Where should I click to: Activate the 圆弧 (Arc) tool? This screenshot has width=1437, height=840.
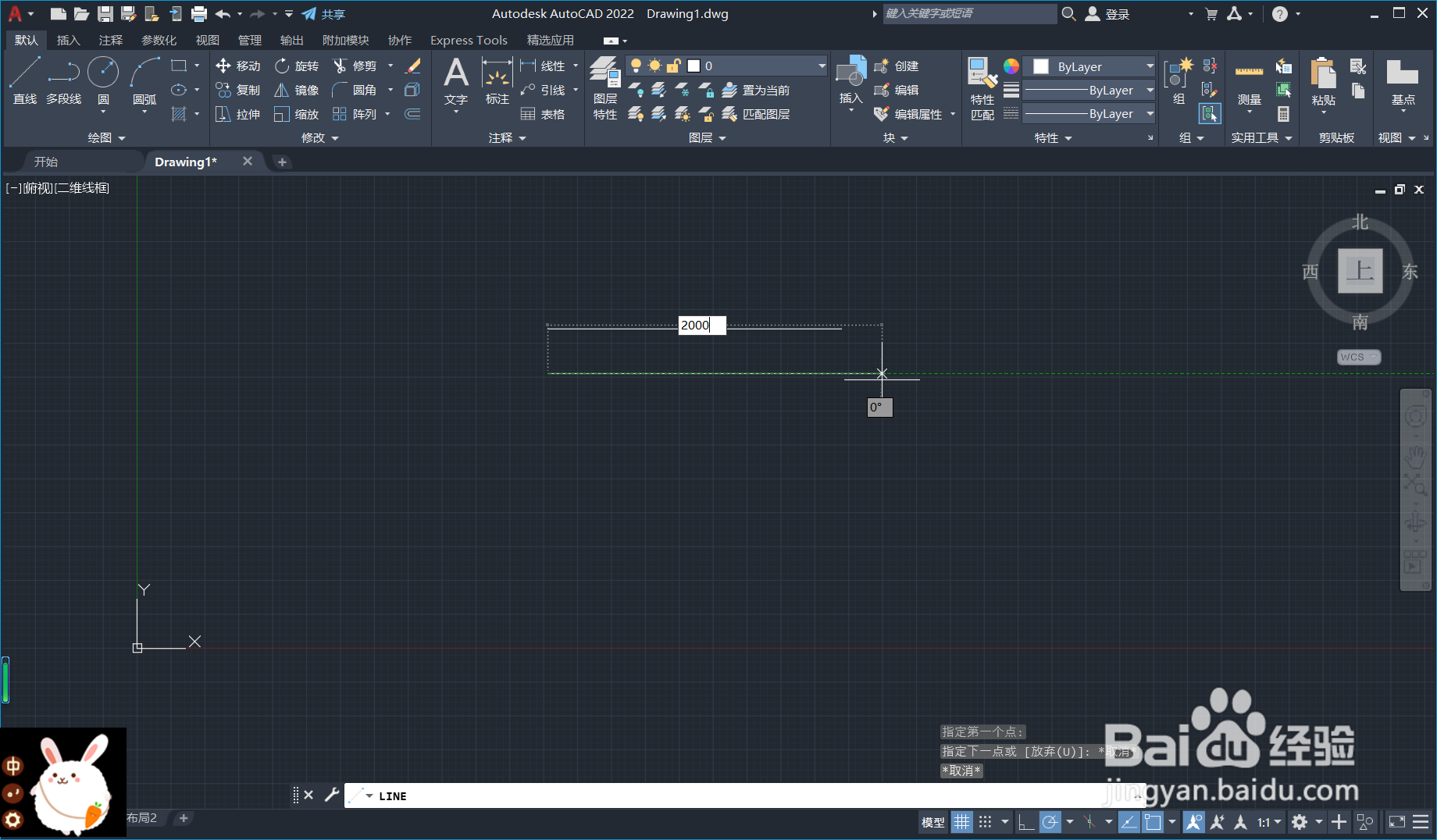pyautogui.click(x=144, y=80)
